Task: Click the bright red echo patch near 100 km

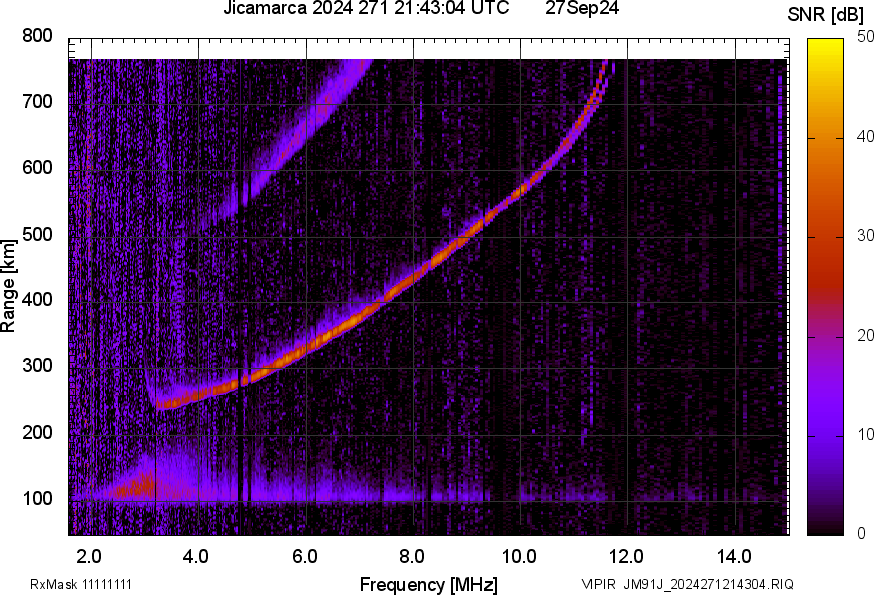Action: 135,487
